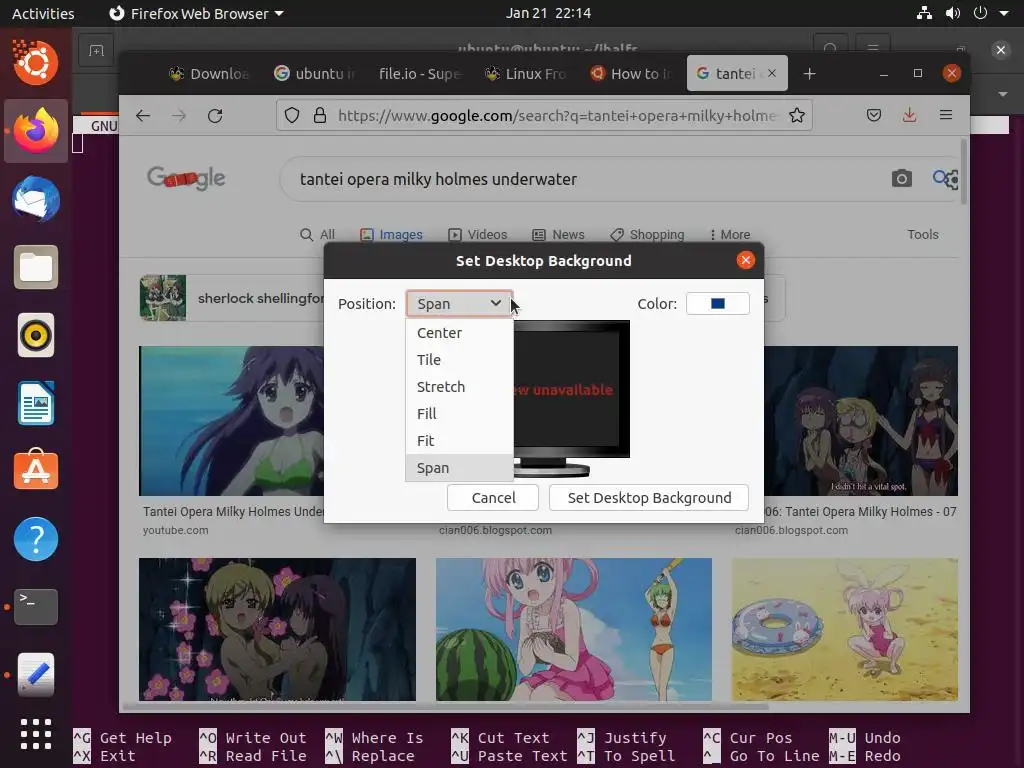Open sherlock shellingford suggestion chip
Image resolution: width=1024 pixels, height=768 pixels.
click(232, 298)
